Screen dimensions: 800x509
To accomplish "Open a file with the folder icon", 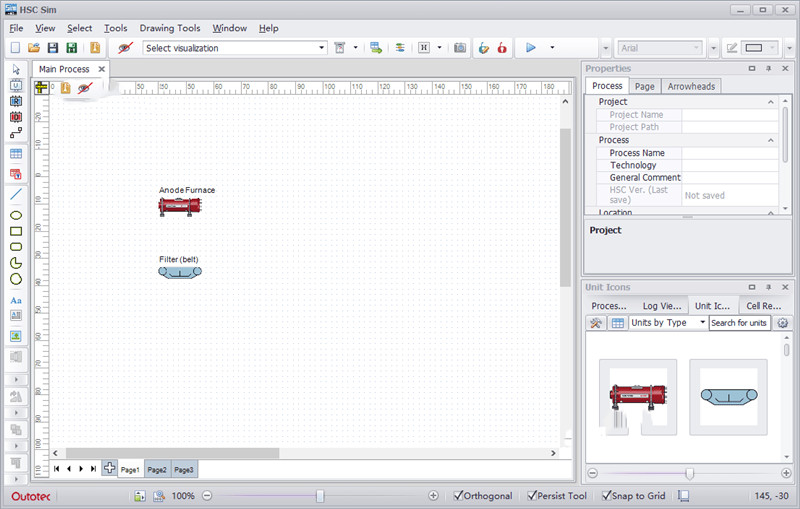I will [34, 48].
